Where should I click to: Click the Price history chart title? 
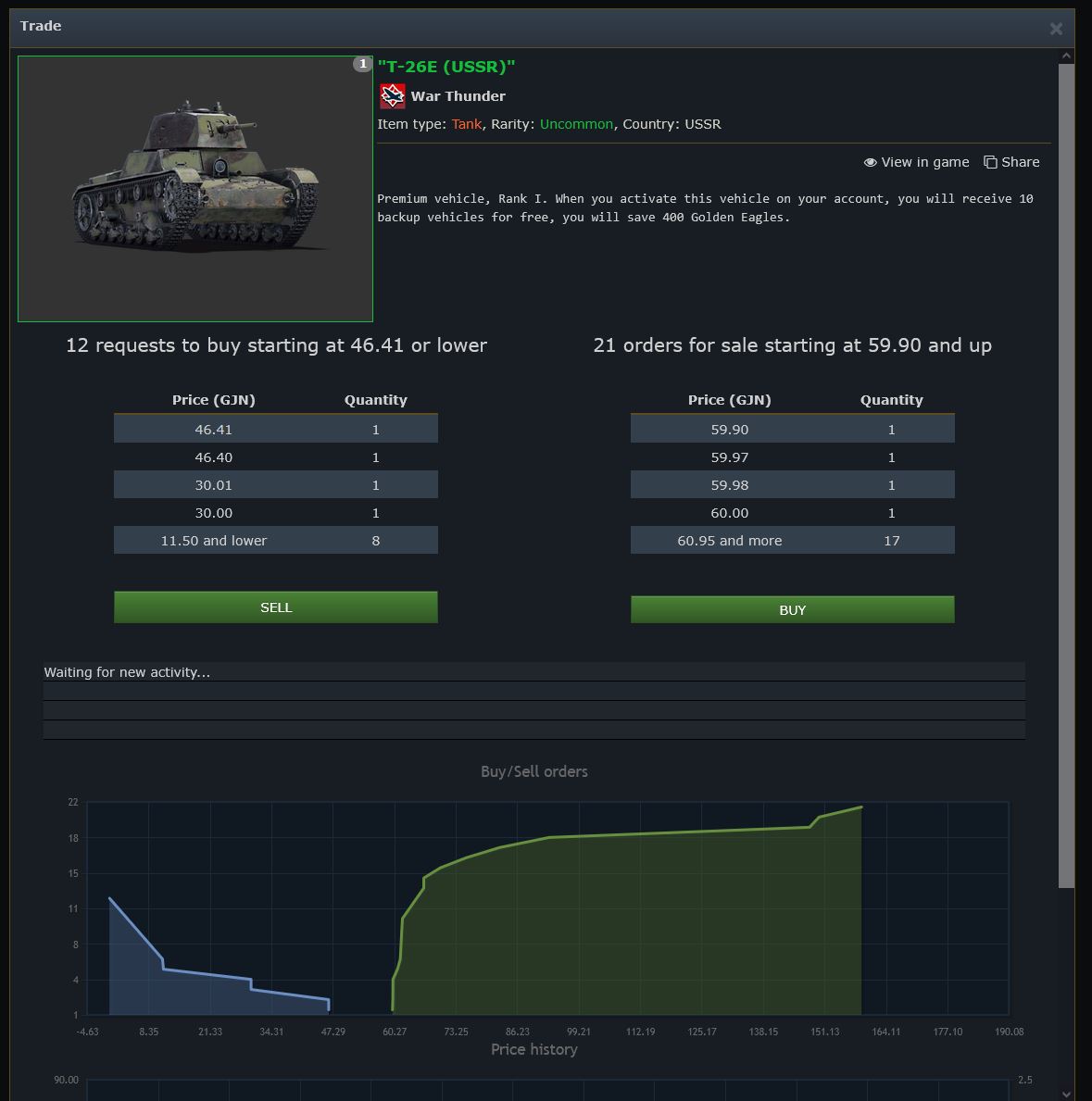point(533,1050)
